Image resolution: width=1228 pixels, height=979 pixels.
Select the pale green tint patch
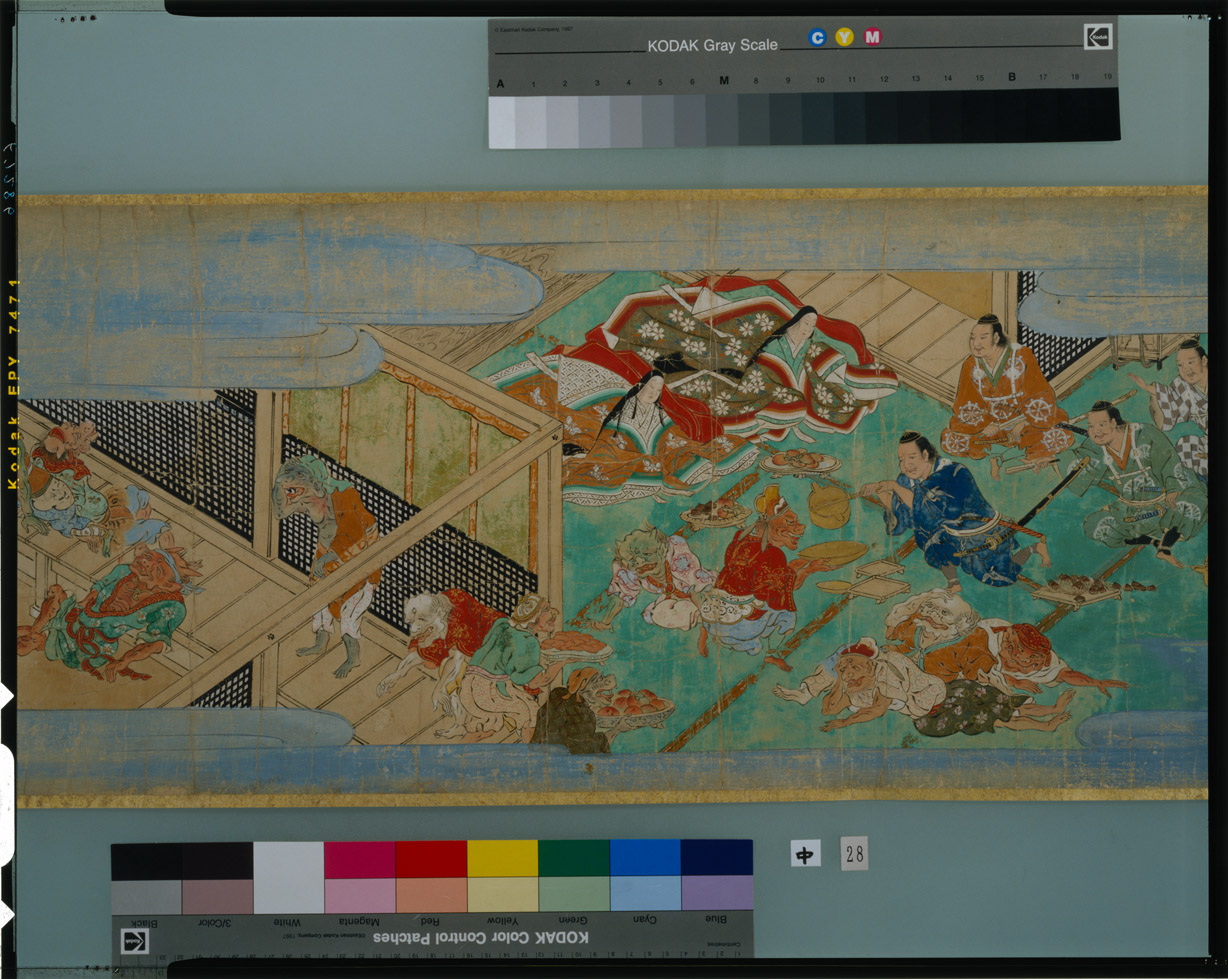point(574,894)
